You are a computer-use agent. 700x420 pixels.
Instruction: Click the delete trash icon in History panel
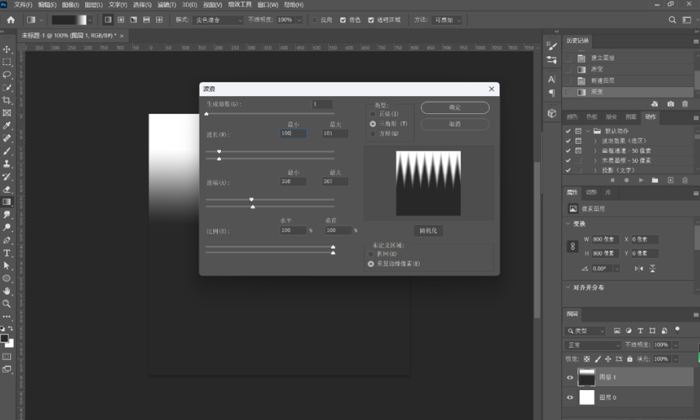point(685,104)
